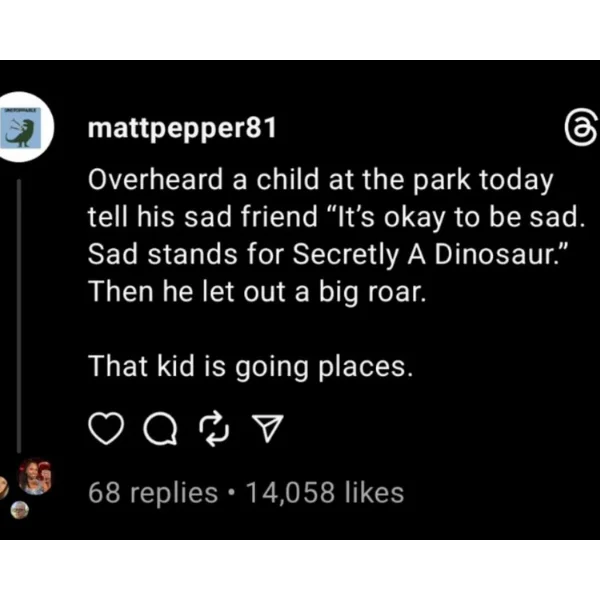Screen dimensions: 600x600
Task: Click the dot separator between replies and likes
Action: (x=232, y=493)
